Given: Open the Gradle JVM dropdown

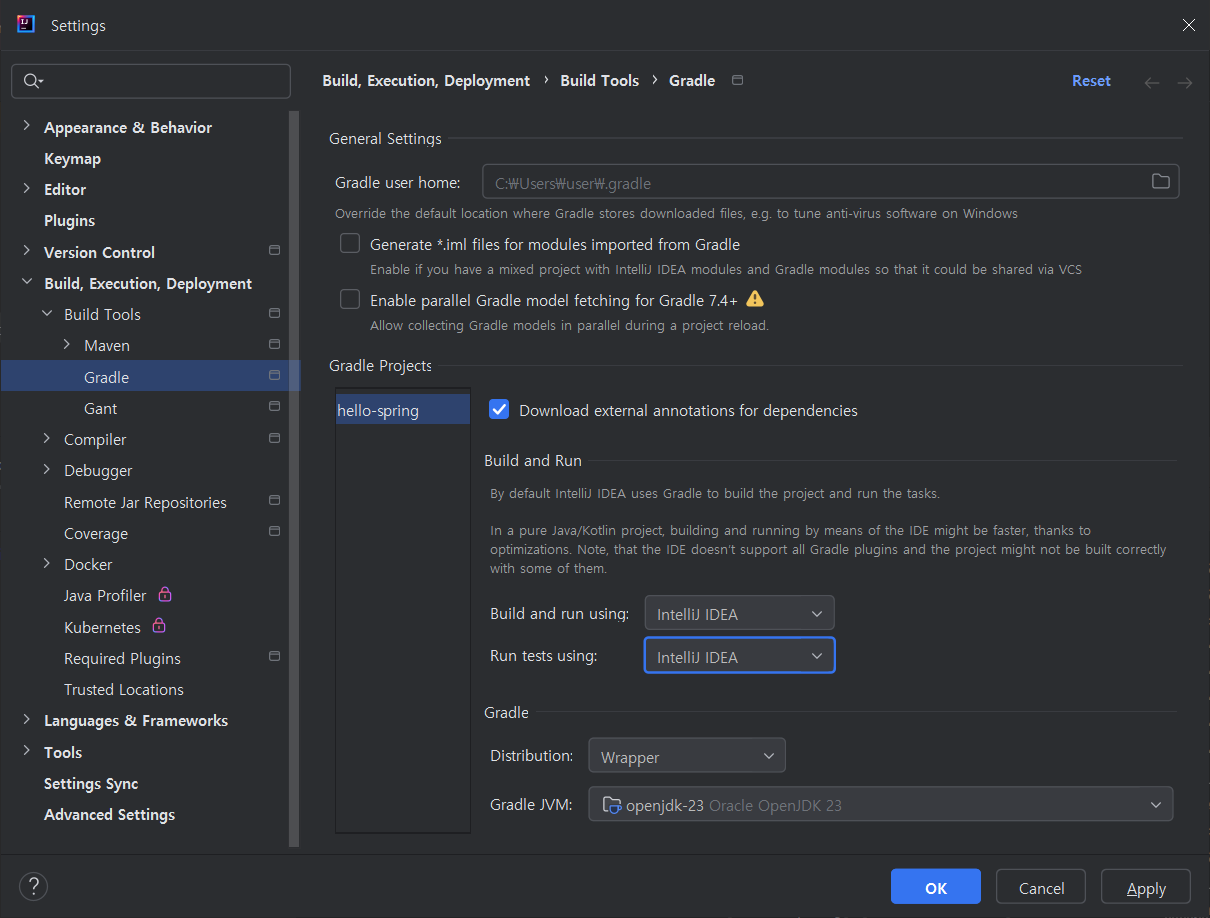Looking at the screenshot, I should click(x=880, y=804).
